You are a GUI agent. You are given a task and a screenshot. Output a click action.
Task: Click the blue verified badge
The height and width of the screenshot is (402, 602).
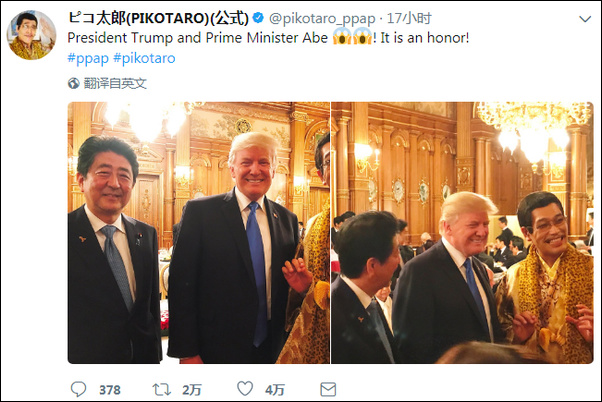tap(258, 18)
